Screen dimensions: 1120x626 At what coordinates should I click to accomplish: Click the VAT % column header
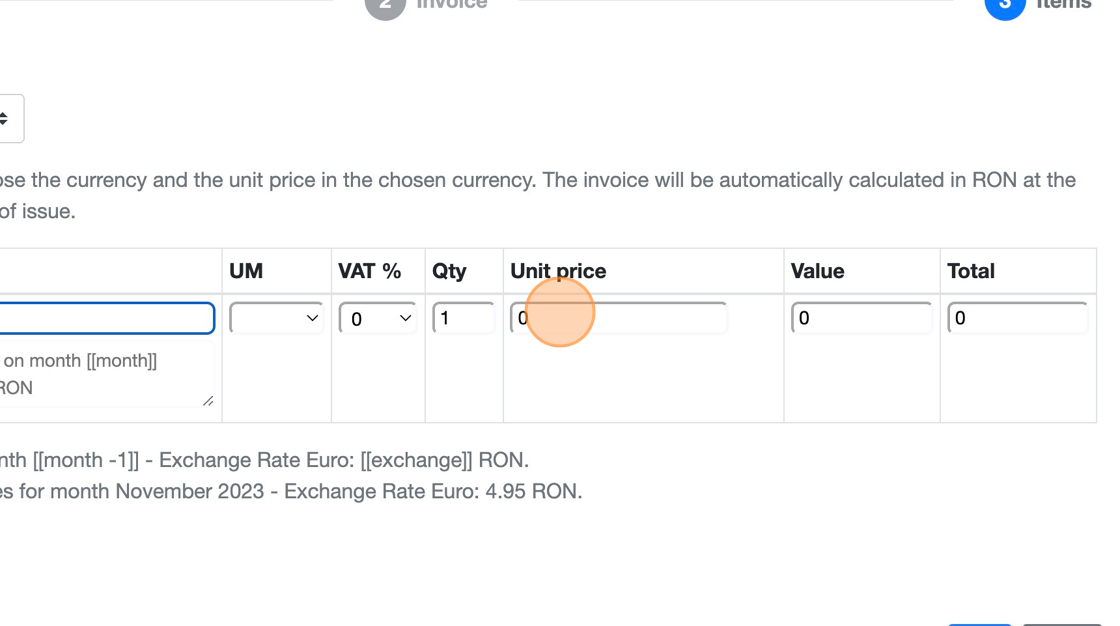coord(369,271)
